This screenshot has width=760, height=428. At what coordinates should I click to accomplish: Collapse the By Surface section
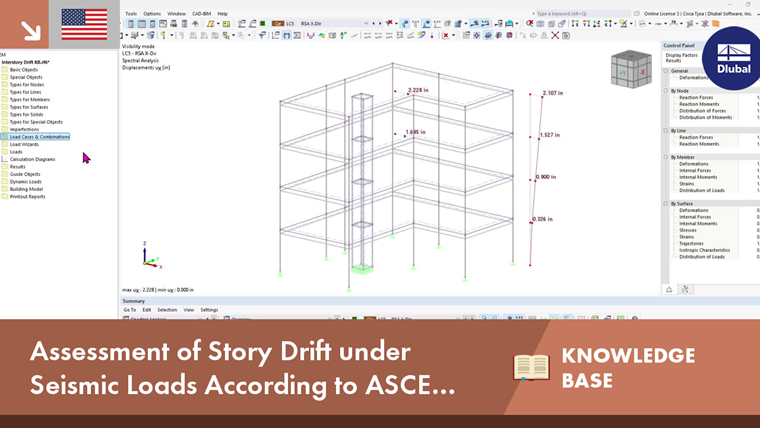coord(666,204)
